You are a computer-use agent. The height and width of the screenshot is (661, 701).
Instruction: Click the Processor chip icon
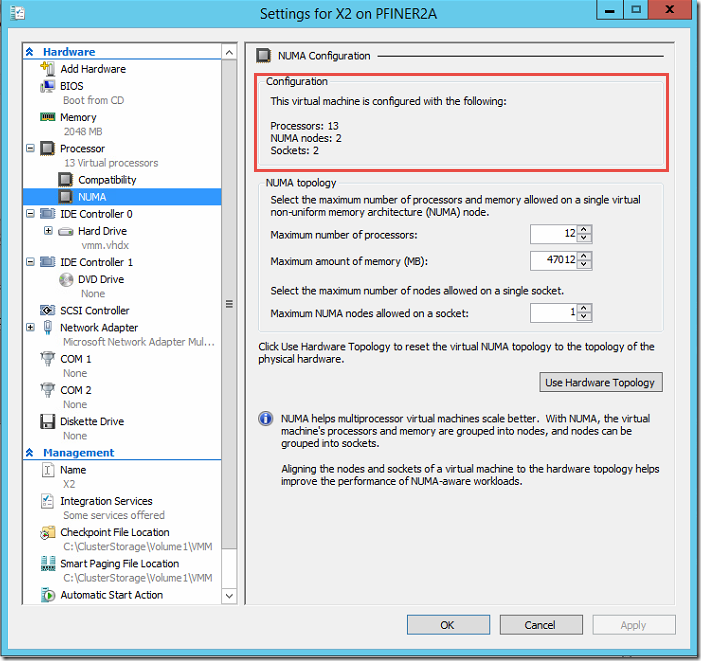coord(47,148)
